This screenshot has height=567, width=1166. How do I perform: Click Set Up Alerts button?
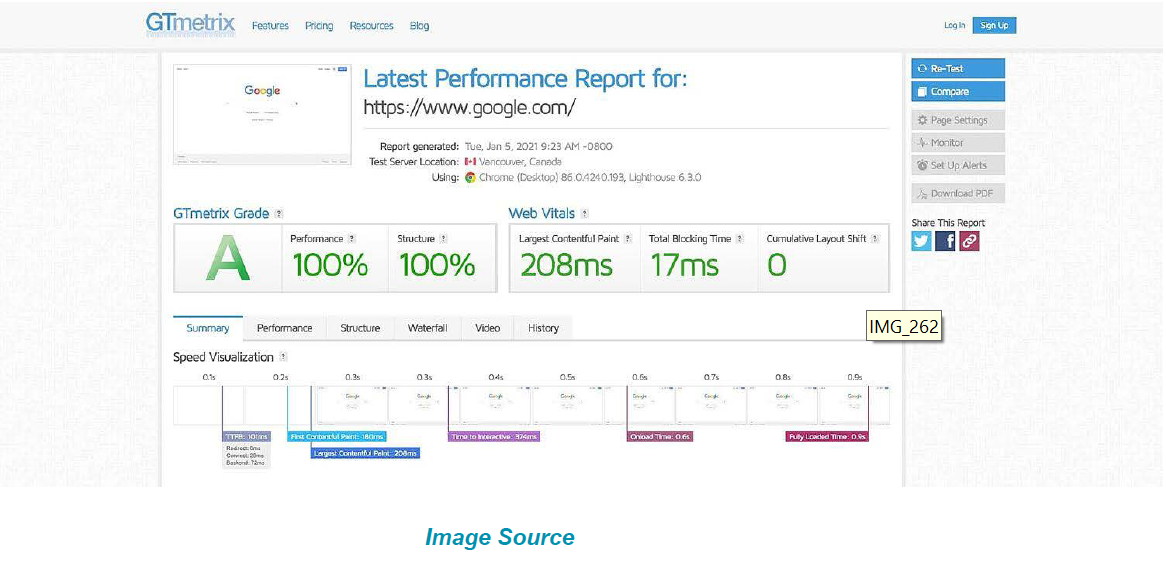pos(958,165)
